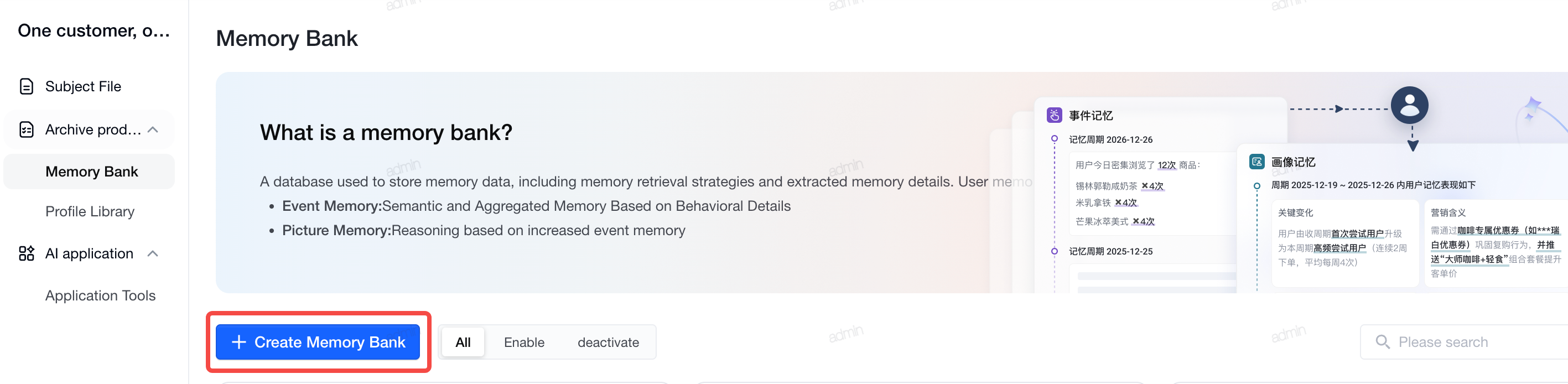The height and width of the screenshot is (384, 1568).
Task: Click the AI application grid icon
Action: click(x=26, y=254)
